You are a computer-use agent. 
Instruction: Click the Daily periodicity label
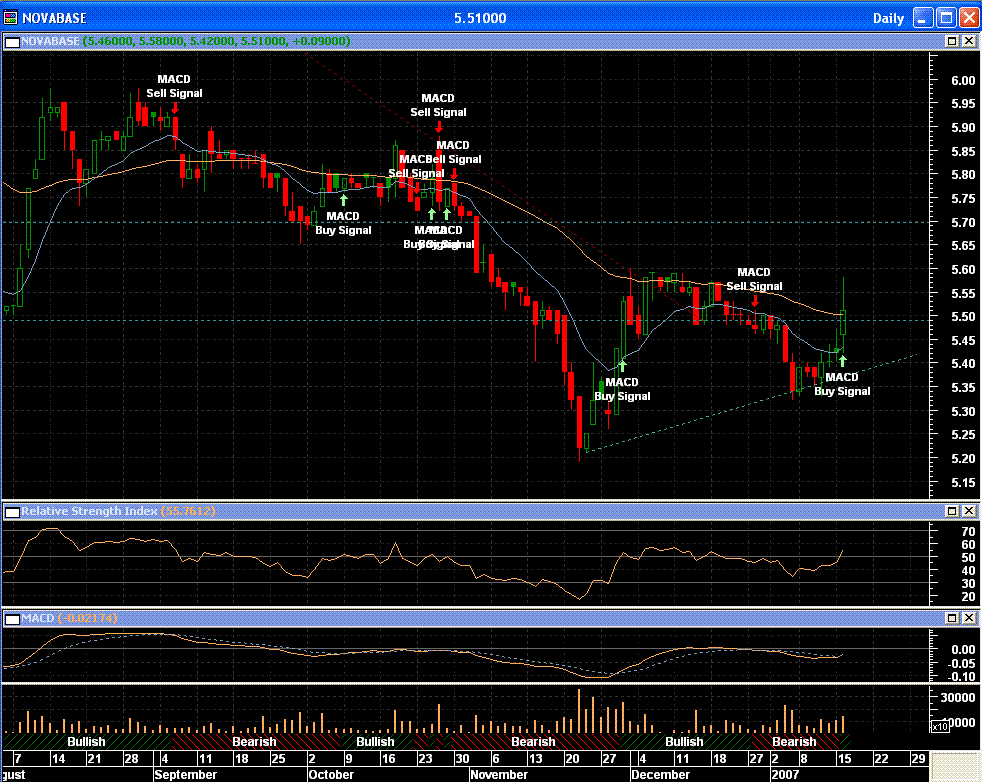tap(888, 18)
